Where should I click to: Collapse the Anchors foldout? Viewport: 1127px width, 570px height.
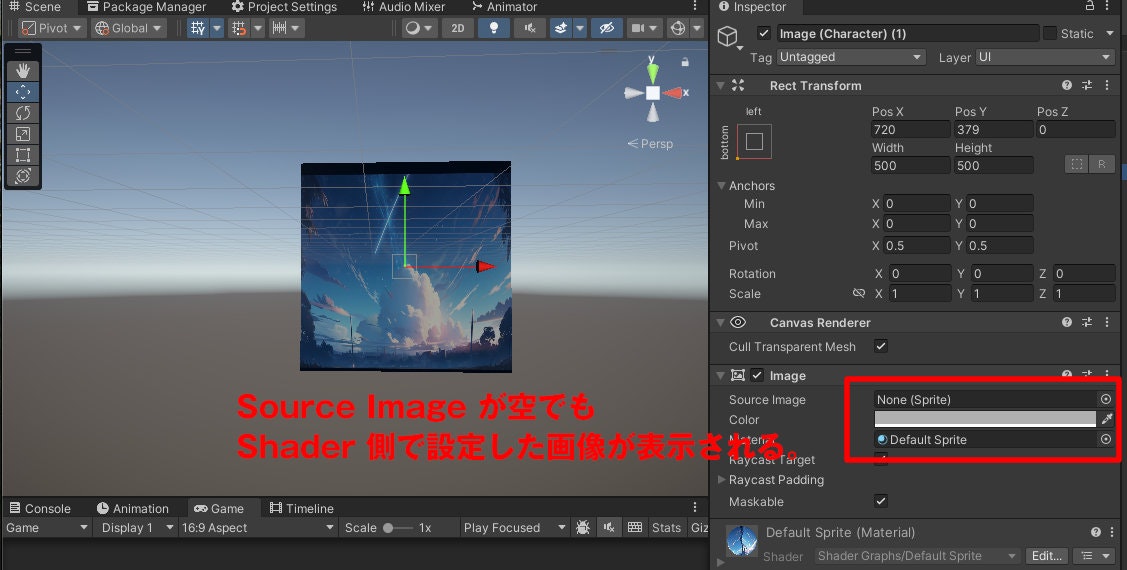pos(721,185)
